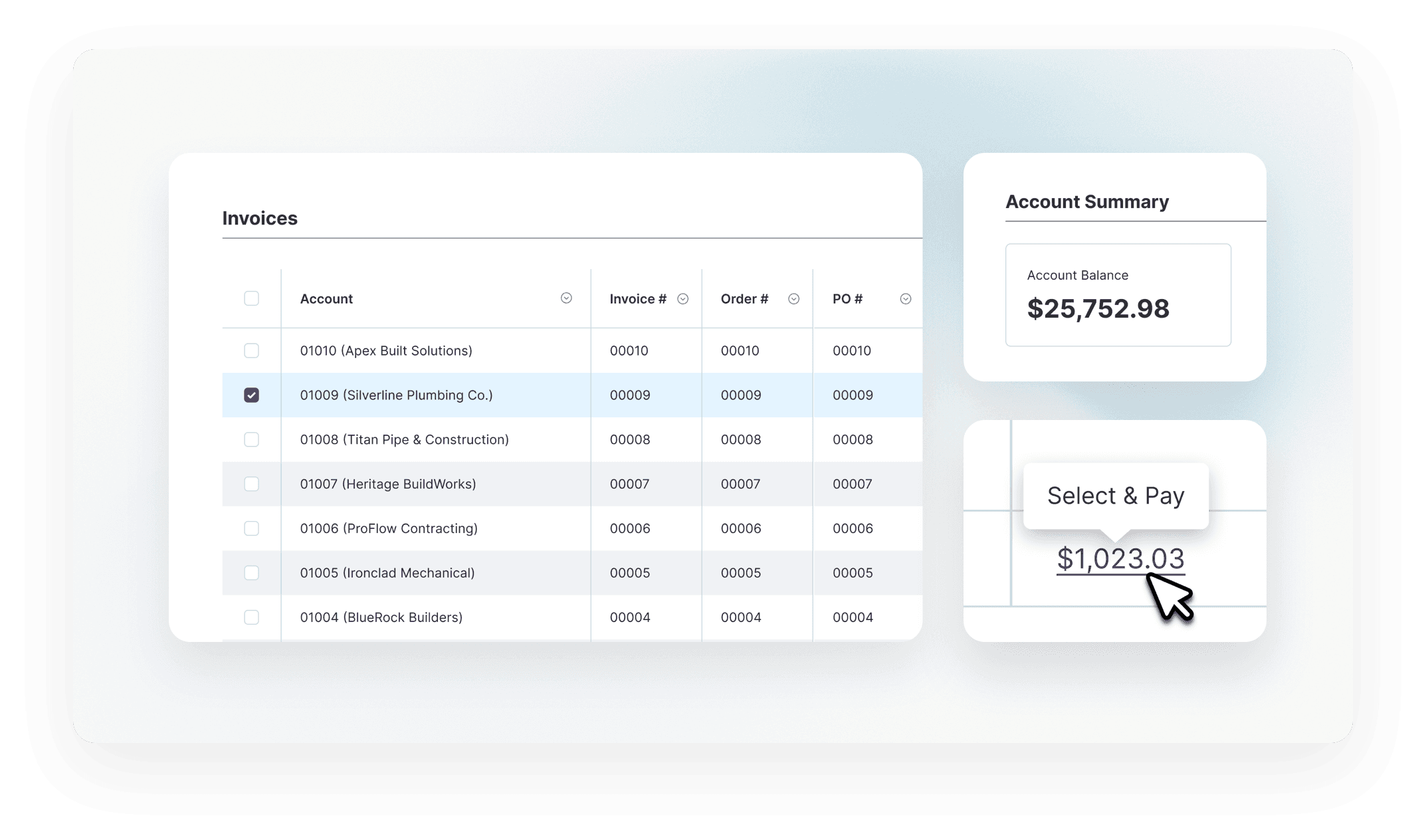Click the Account column header
This screenshot has height=840, width=1426.
pyautogui.click(x=326, y=299)
